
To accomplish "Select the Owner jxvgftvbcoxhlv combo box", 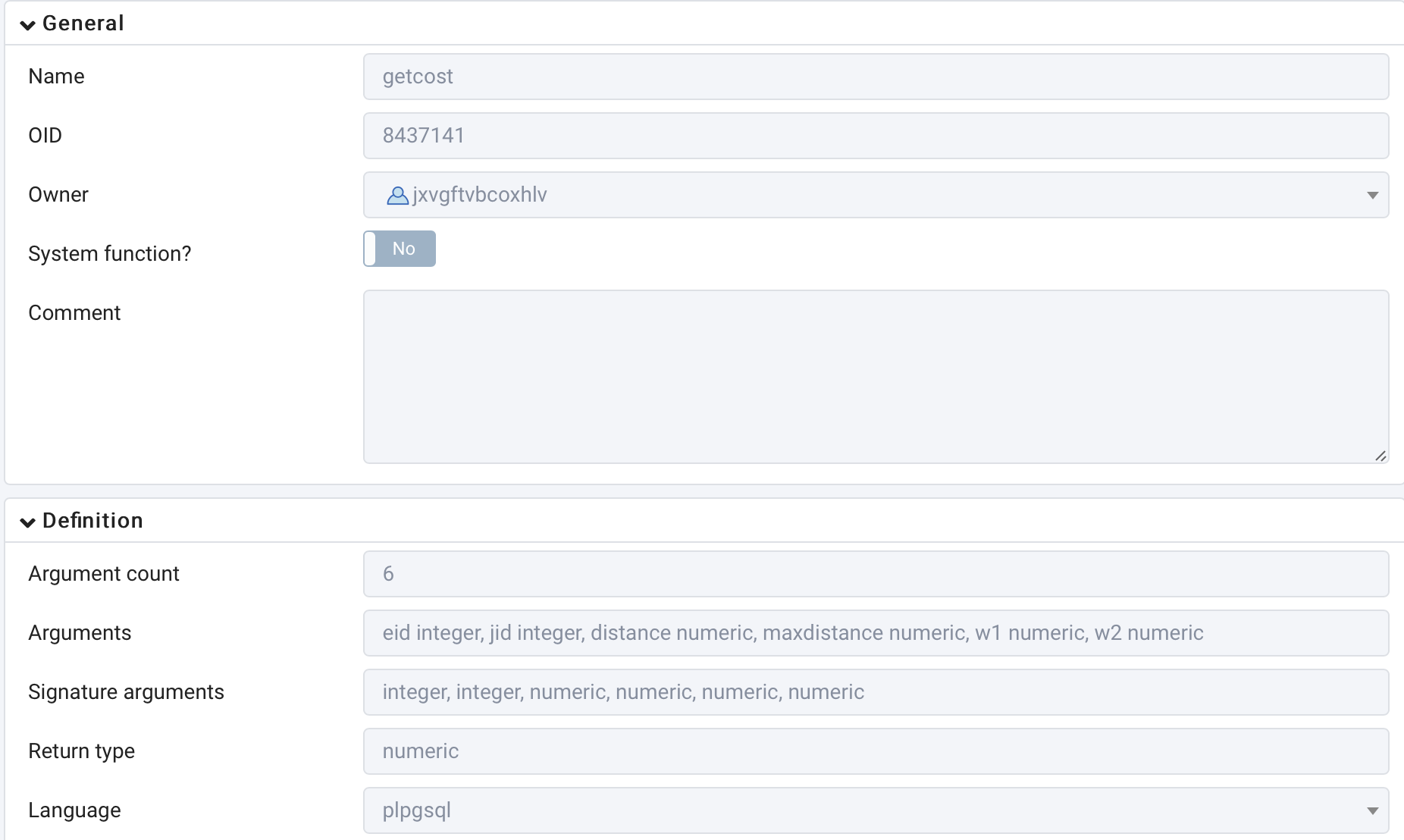I will [x=876, y=195].
